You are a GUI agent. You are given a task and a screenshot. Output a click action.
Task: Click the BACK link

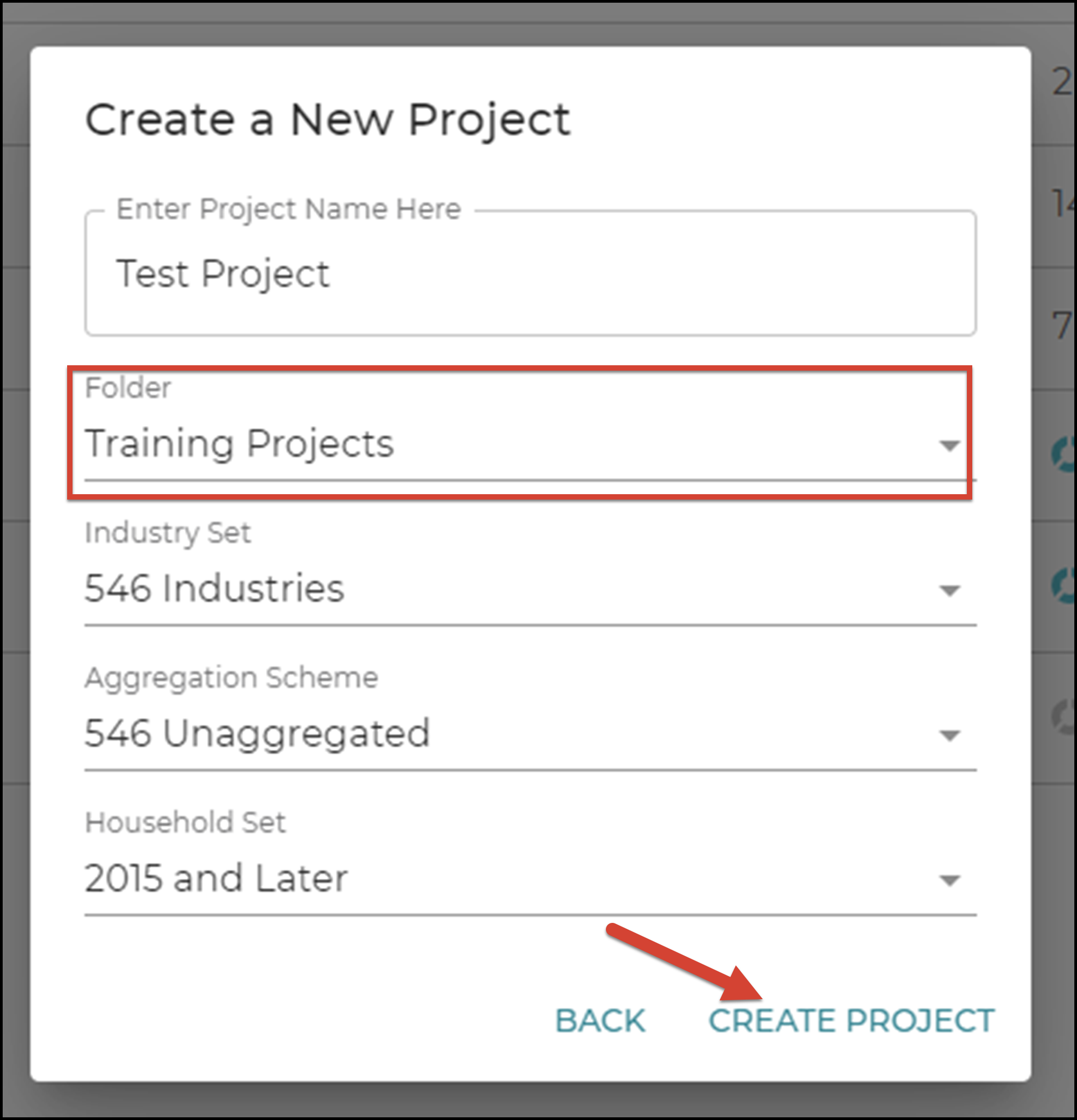coord(601,1021)
